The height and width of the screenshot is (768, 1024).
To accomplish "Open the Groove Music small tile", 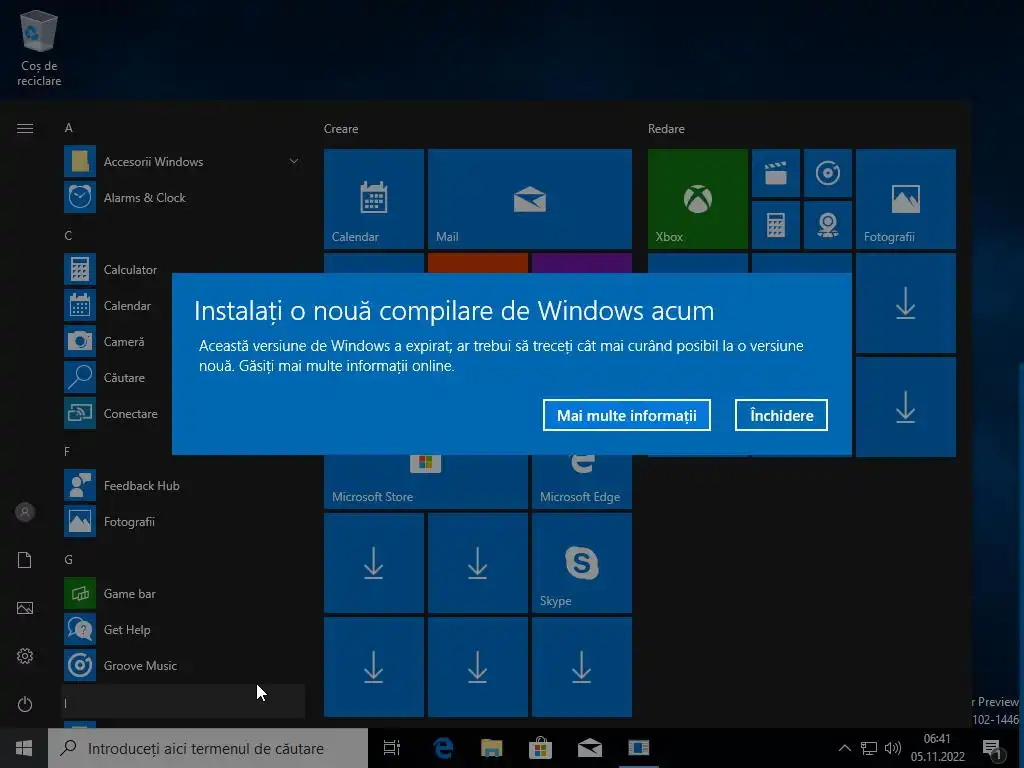I will pyautogui.click(x=827, y=173).
